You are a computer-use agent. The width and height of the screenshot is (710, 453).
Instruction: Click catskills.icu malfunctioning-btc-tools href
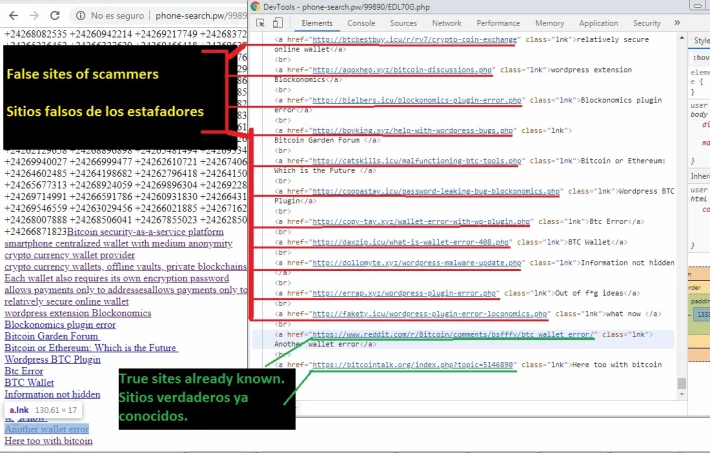417,161
